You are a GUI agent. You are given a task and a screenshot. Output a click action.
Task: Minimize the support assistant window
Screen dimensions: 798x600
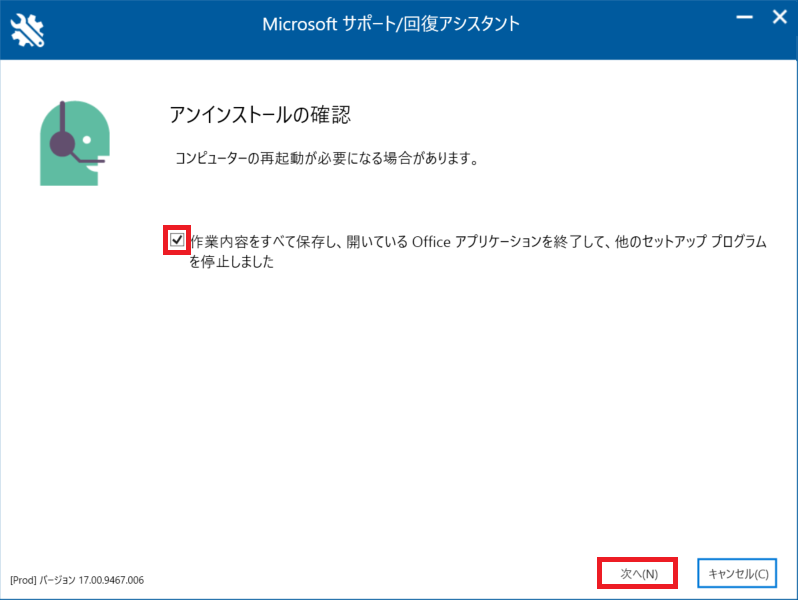(x=744, y=17)
